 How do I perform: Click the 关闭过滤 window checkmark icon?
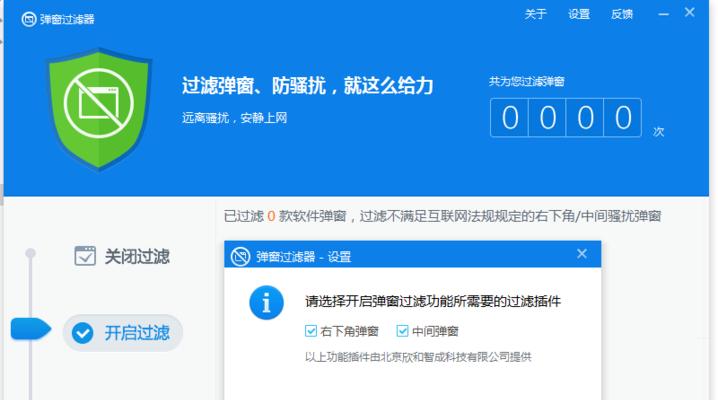(x=85, y=256)
